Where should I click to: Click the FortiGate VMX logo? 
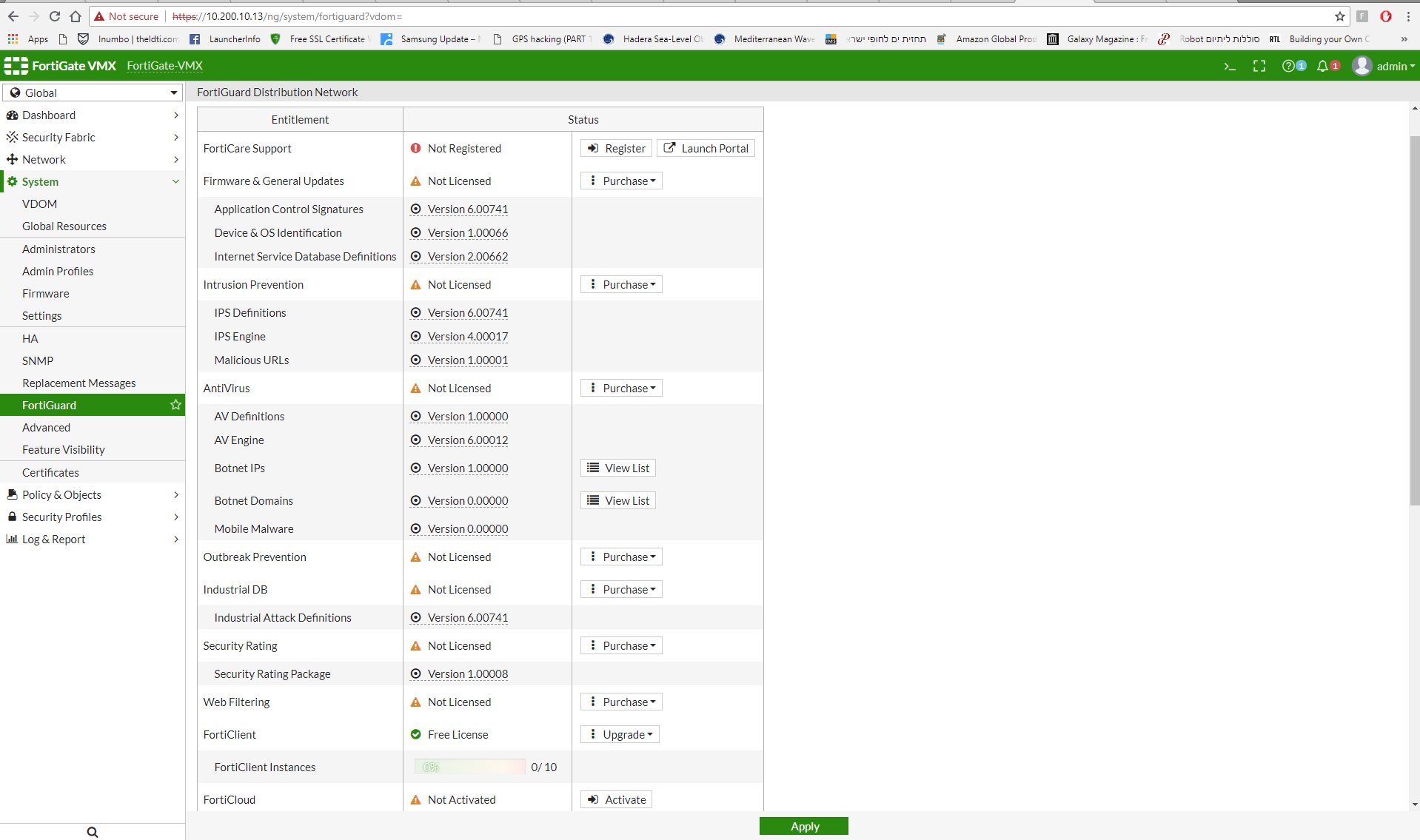click(x=60, y=66)
